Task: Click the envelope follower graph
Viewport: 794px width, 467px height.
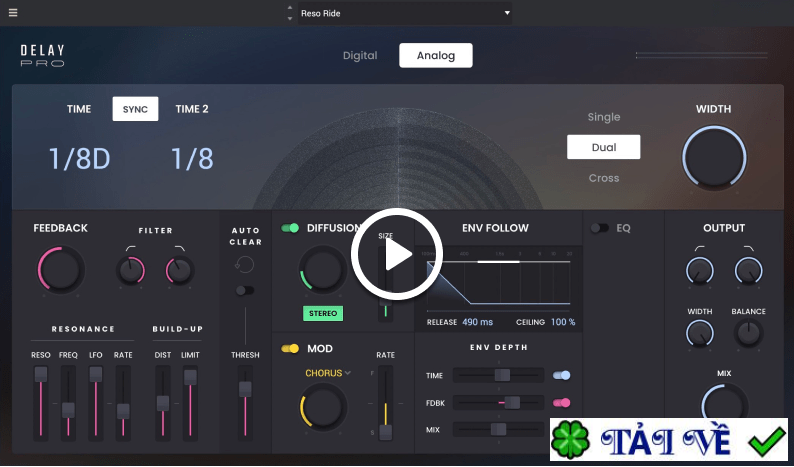Action: tap(498, 281)
